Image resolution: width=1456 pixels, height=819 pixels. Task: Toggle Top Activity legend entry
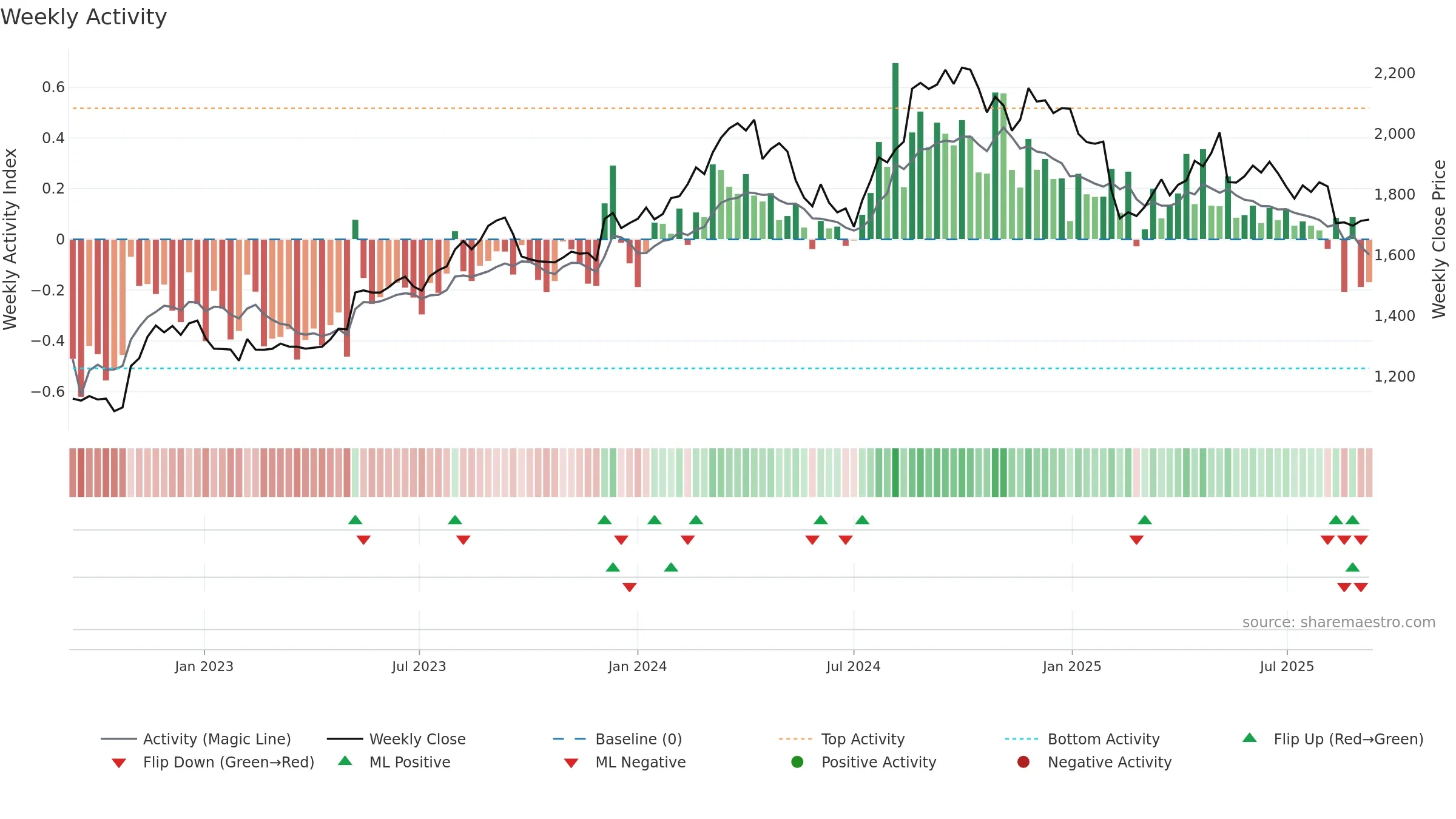click(841, 739)
